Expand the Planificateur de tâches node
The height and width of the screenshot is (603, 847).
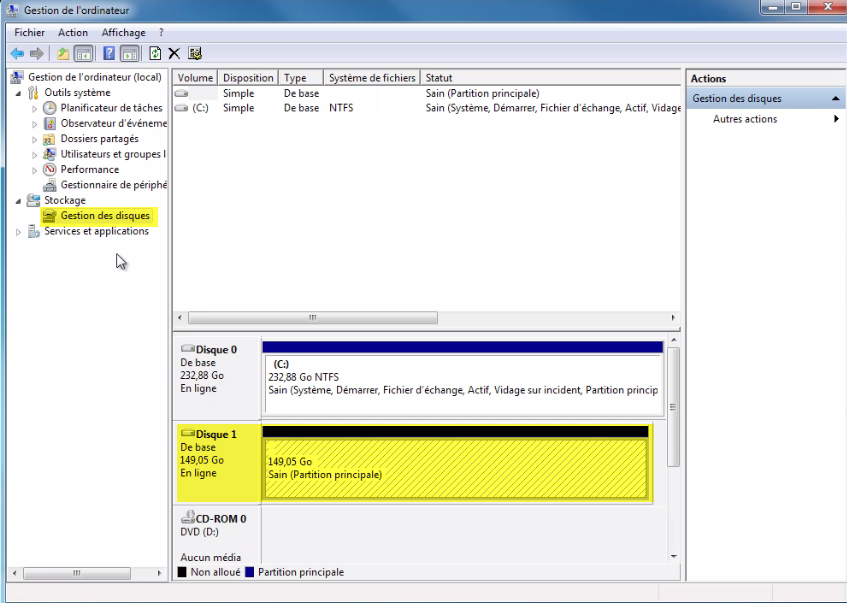(x=35, y=109)
